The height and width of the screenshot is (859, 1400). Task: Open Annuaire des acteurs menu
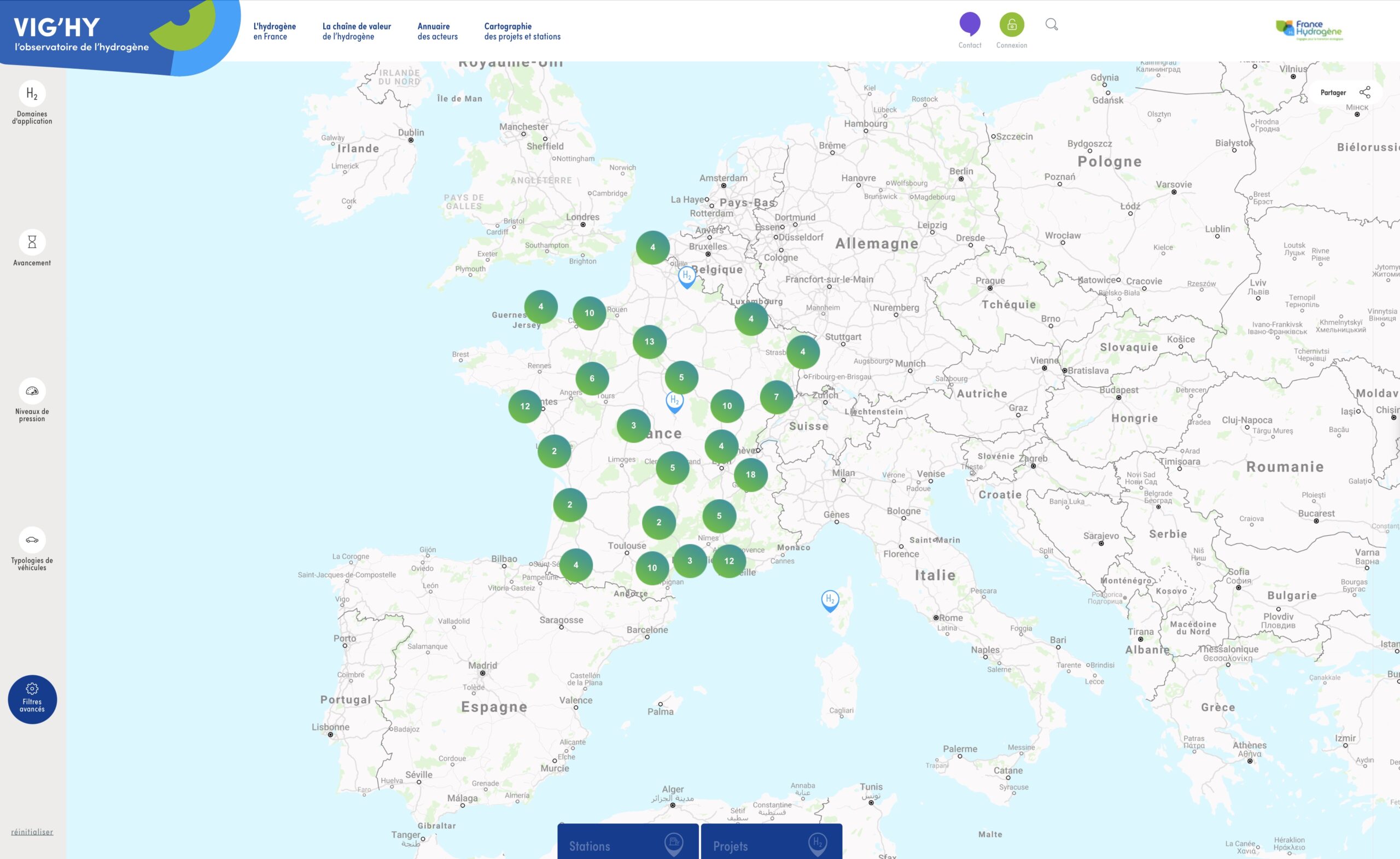(437, 31)
